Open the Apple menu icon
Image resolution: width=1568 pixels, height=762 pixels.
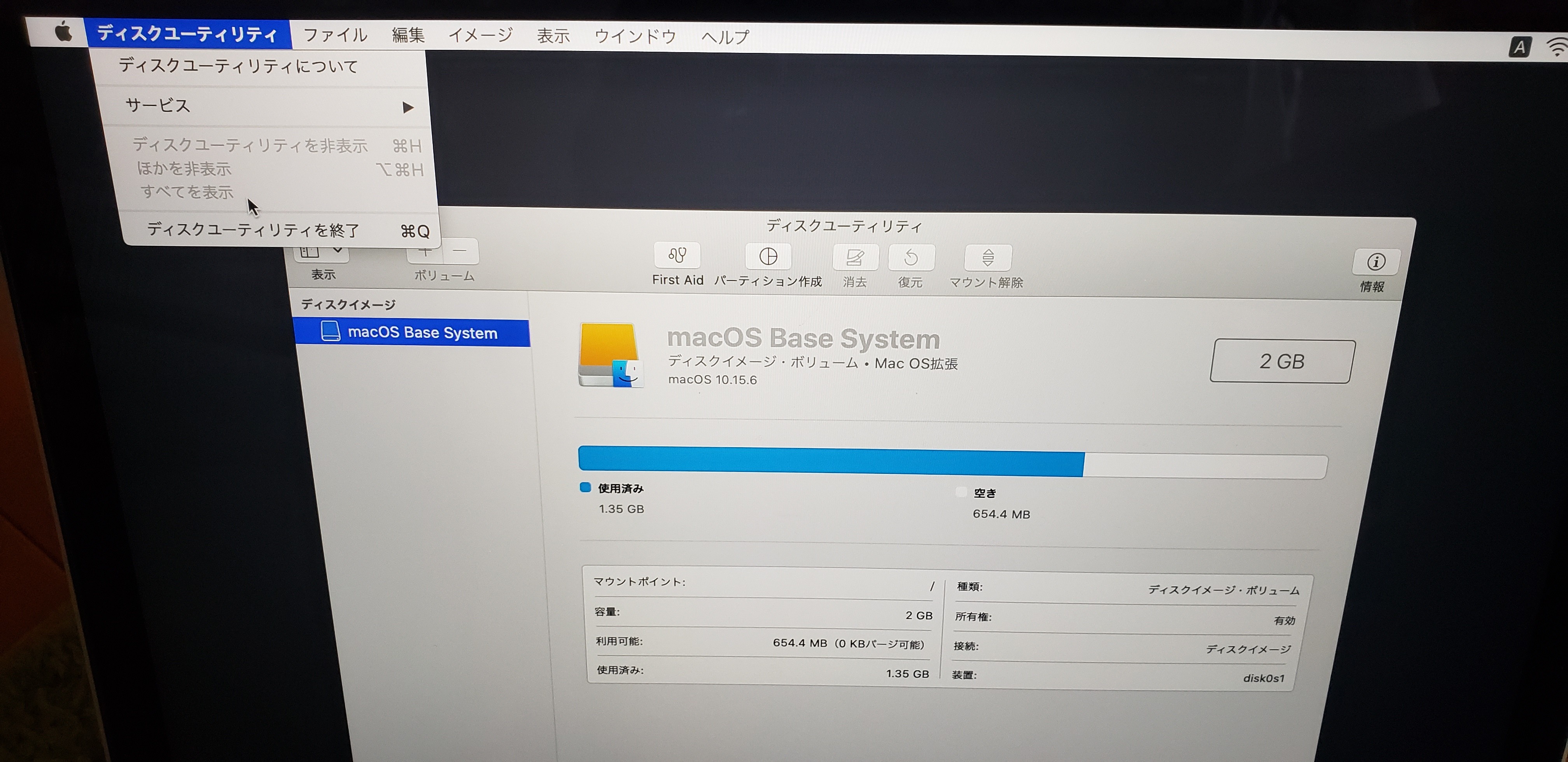pos(63,31)
